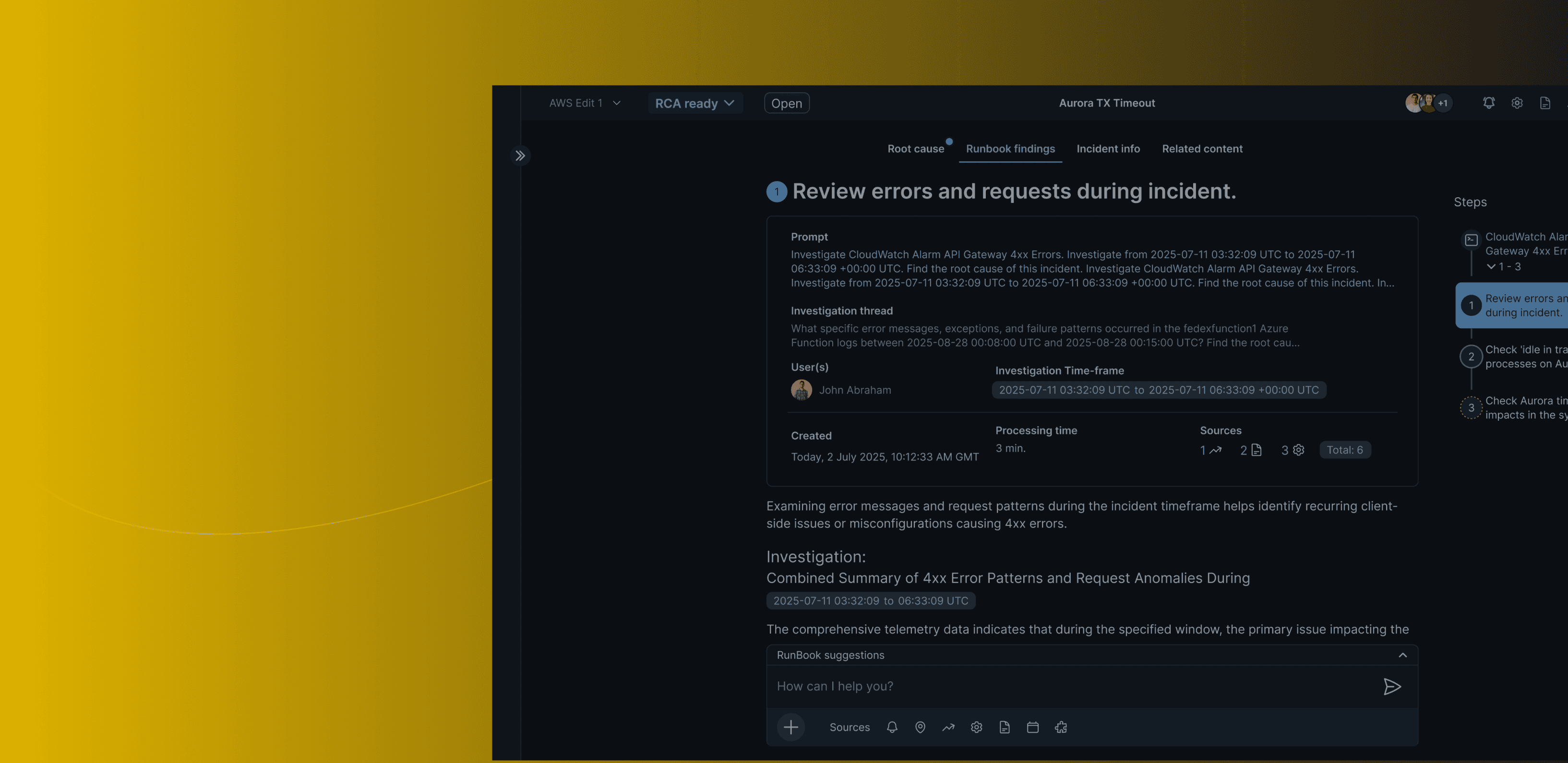The image size is (1568, 763).
Task: Select the alerts bell source icon
Action: click(892, 727)
